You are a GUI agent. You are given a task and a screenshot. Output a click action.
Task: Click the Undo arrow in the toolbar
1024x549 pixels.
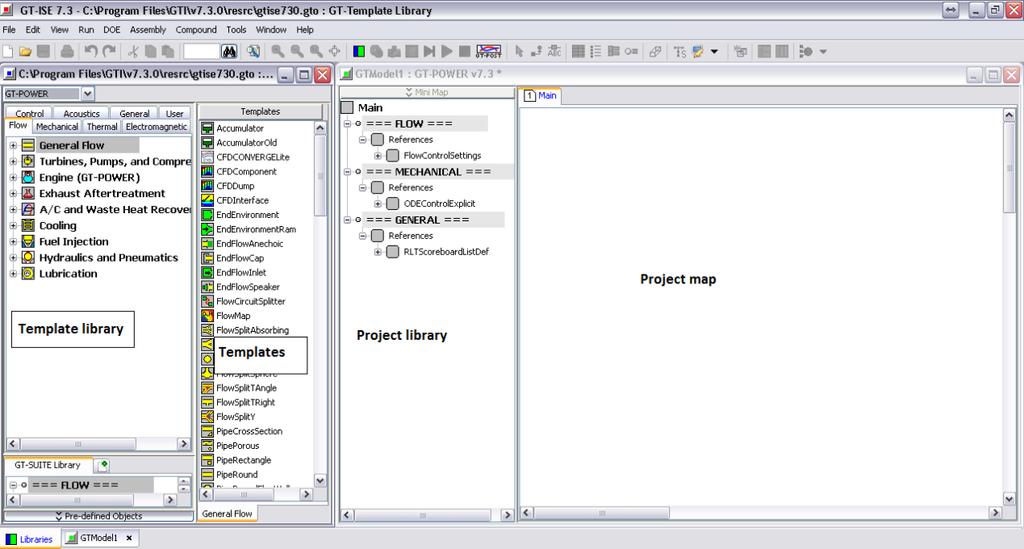(x=91, y=51)
